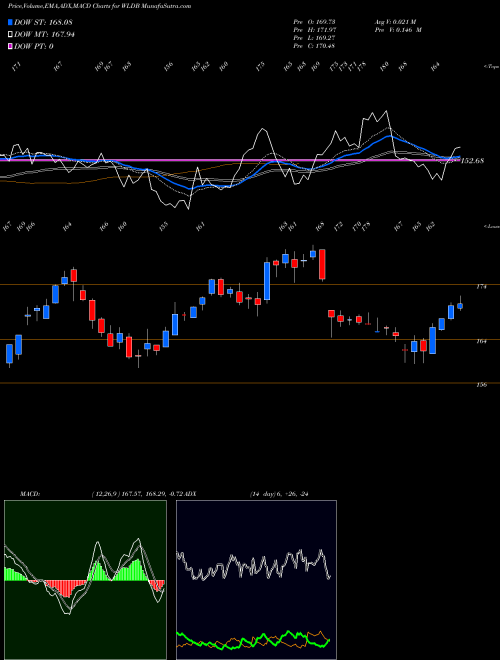Click the MACD histogram chart panel
The height and width of the screenshot is (660, 500).
pyautogui.click(x=85, y=580)
